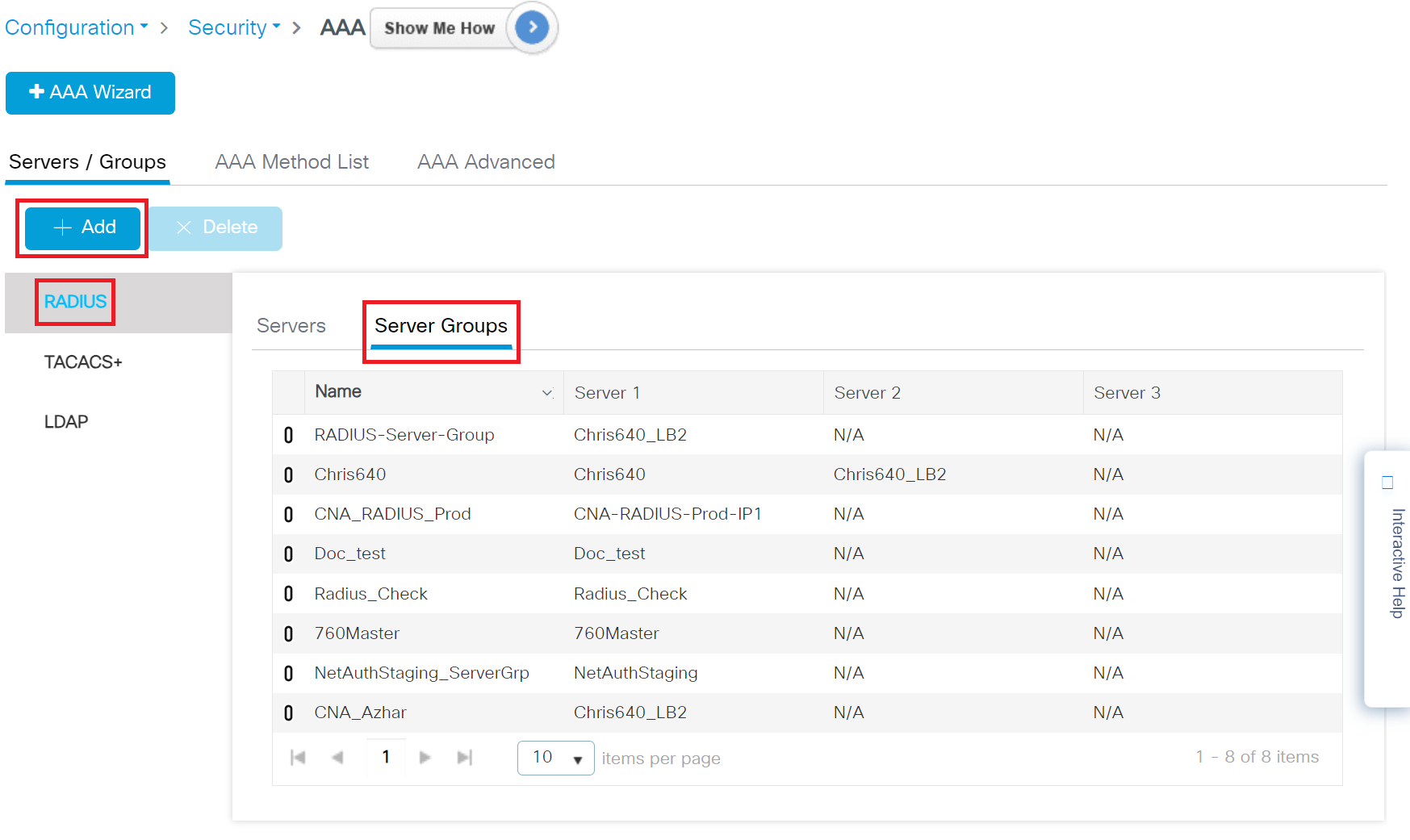
Task: Go to previous page arrow
Action: coord(337,757)
